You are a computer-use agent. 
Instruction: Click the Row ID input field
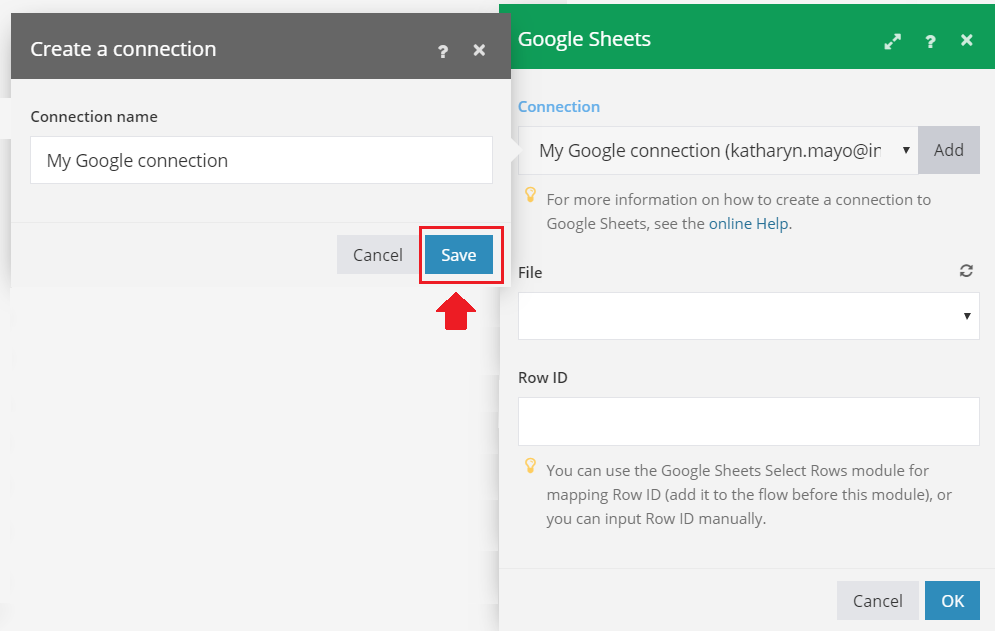(x=749, y=422)
